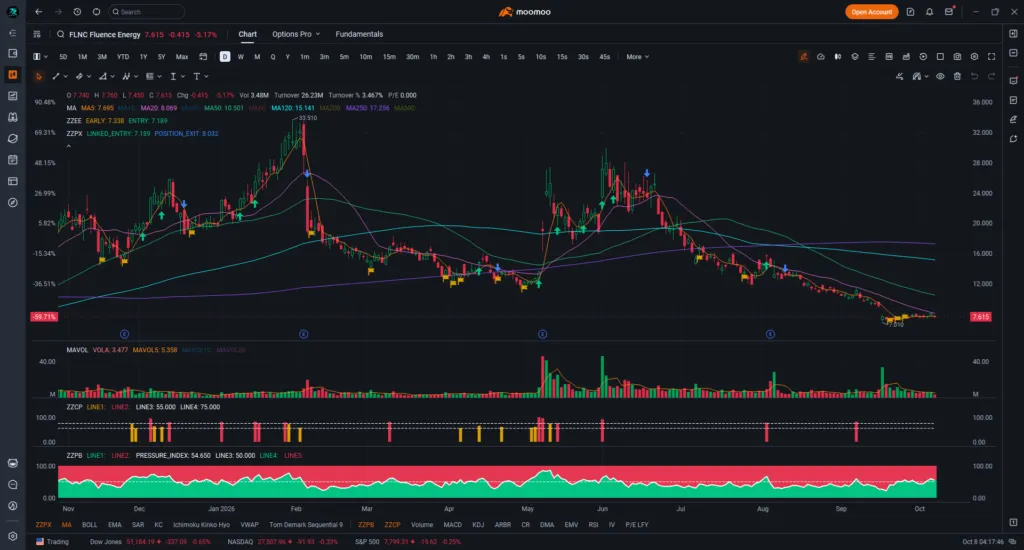Click the August earnings event marker

(x=770, y=334)
